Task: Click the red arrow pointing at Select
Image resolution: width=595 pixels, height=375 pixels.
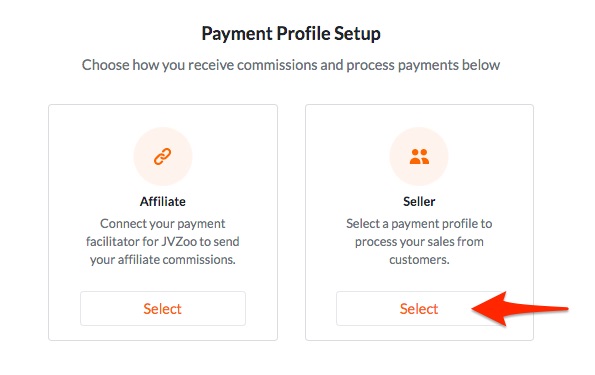Action: click(x=520, y=309)
